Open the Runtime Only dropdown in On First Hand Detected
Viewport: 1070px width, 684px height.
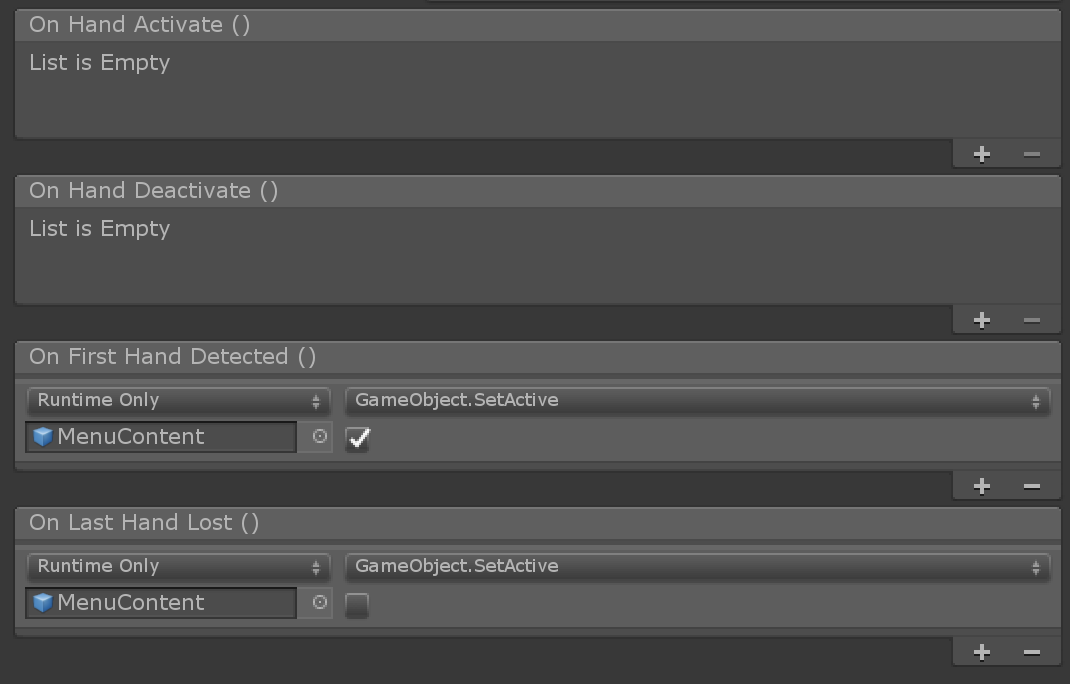(x=178, y=400)
